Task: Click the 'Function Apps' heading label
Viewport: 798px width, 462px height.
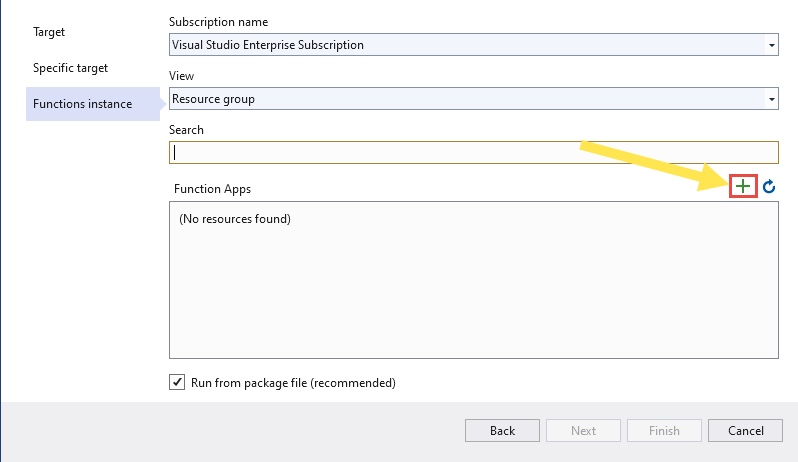Action: point(212,188)
